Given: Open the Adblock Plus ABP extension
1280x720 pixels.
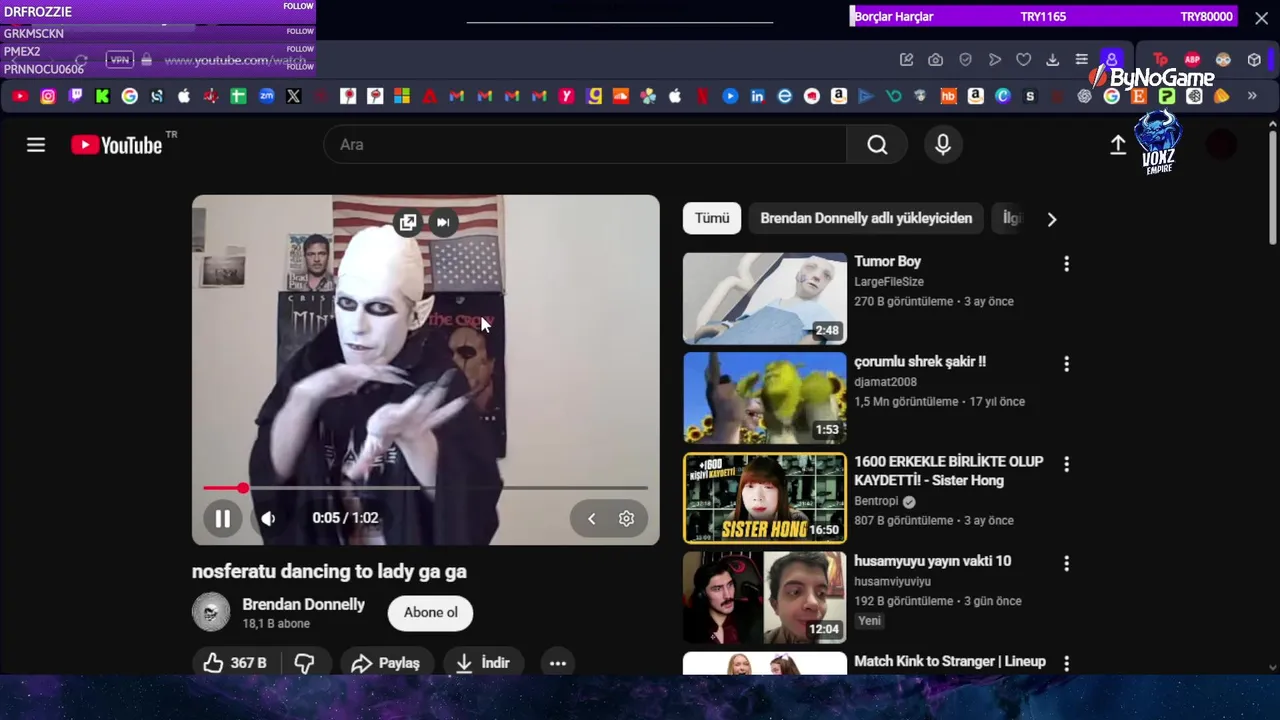Looking at the screenshot, I should tap(1192, 60).
